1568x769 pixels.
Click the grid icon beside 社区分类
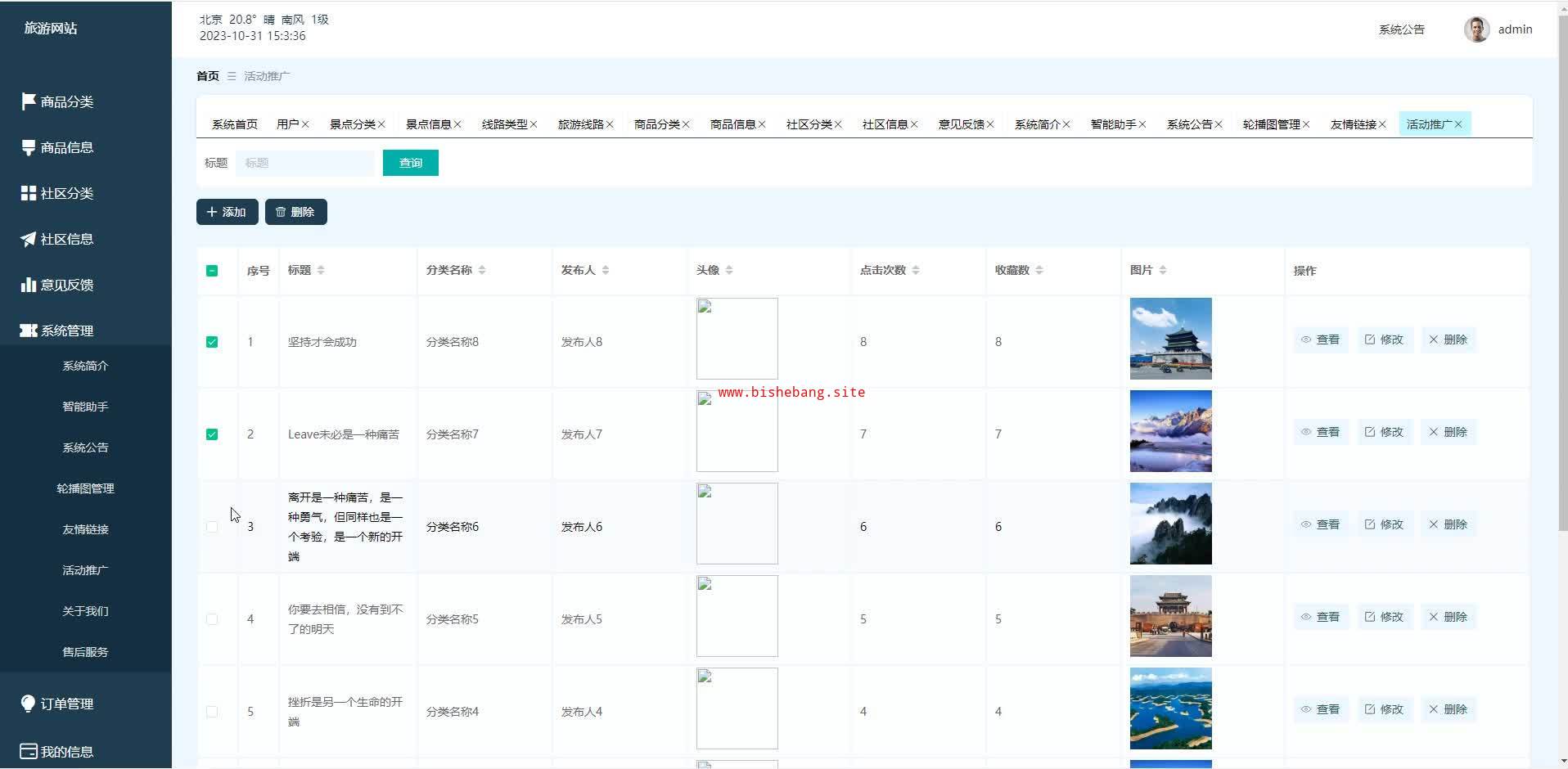pos(29,193)
